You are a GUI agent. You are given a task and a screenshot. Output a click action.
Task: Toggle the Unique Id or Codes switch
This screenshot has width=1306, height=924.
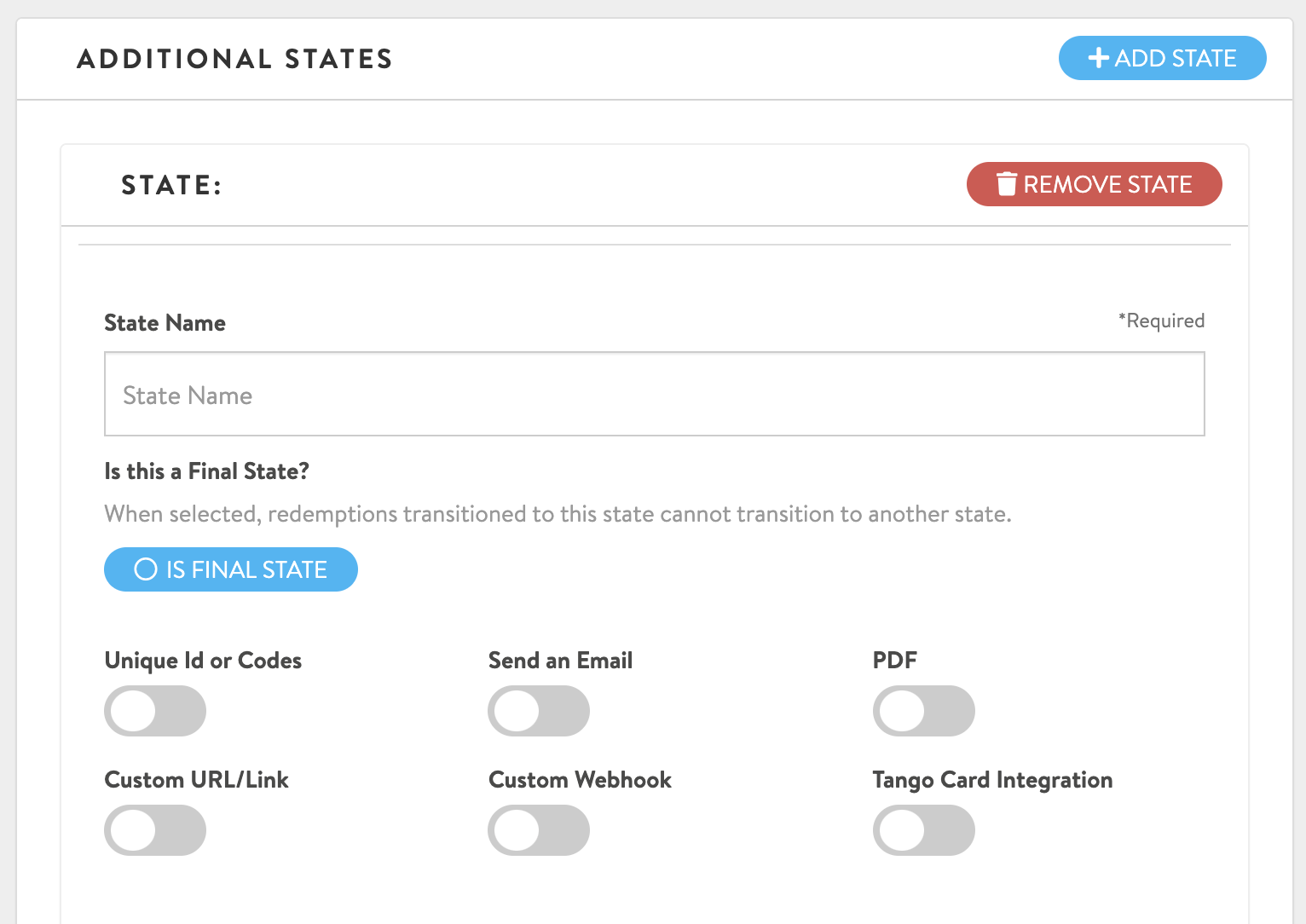(155, 711)
